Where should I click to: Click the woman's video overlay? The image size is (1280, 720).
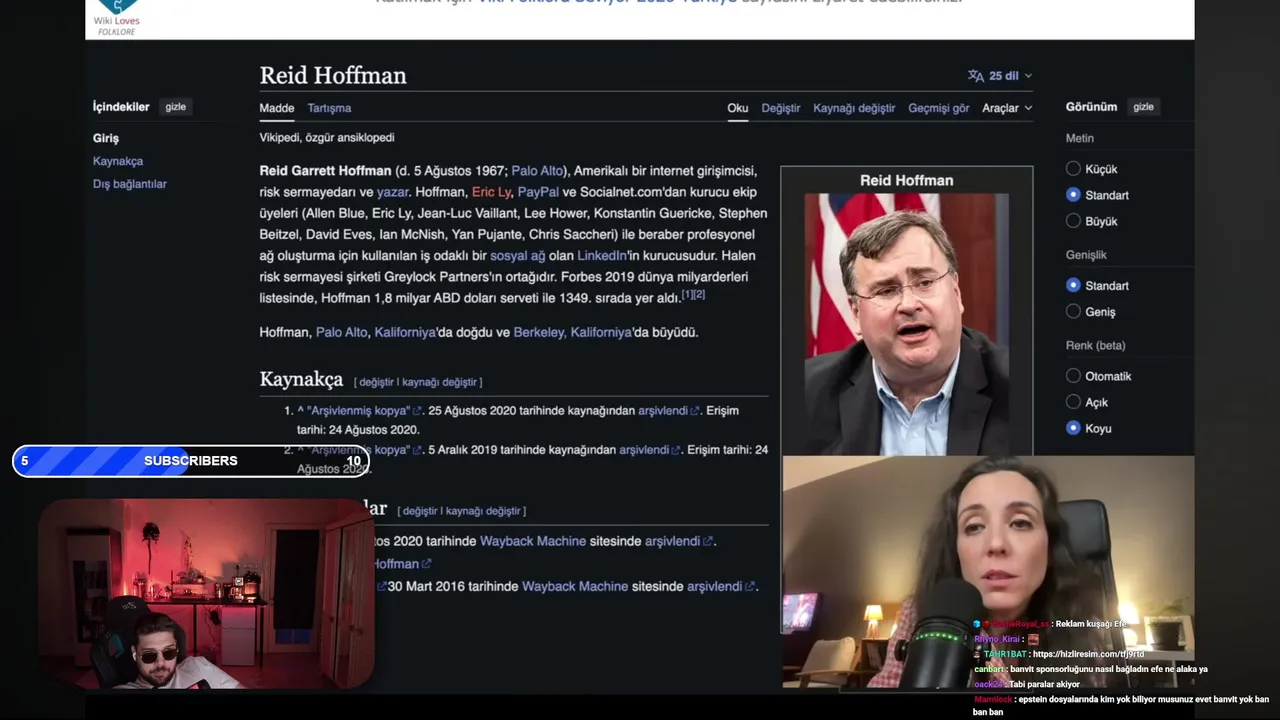tap(988, 573)
